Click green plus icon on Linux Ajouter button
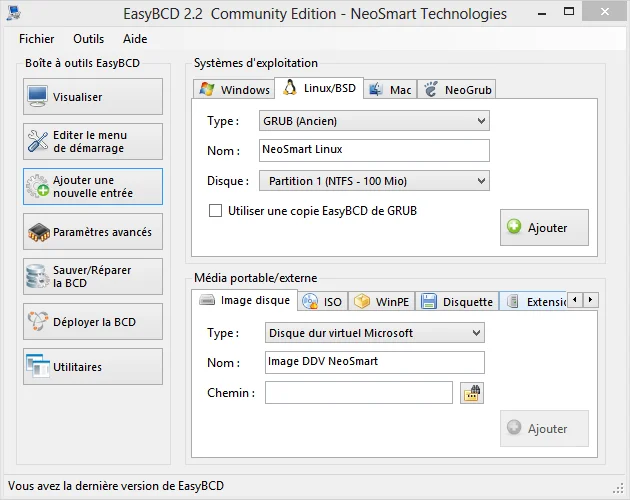The image size is (630, 500). [x=514, y=227]
